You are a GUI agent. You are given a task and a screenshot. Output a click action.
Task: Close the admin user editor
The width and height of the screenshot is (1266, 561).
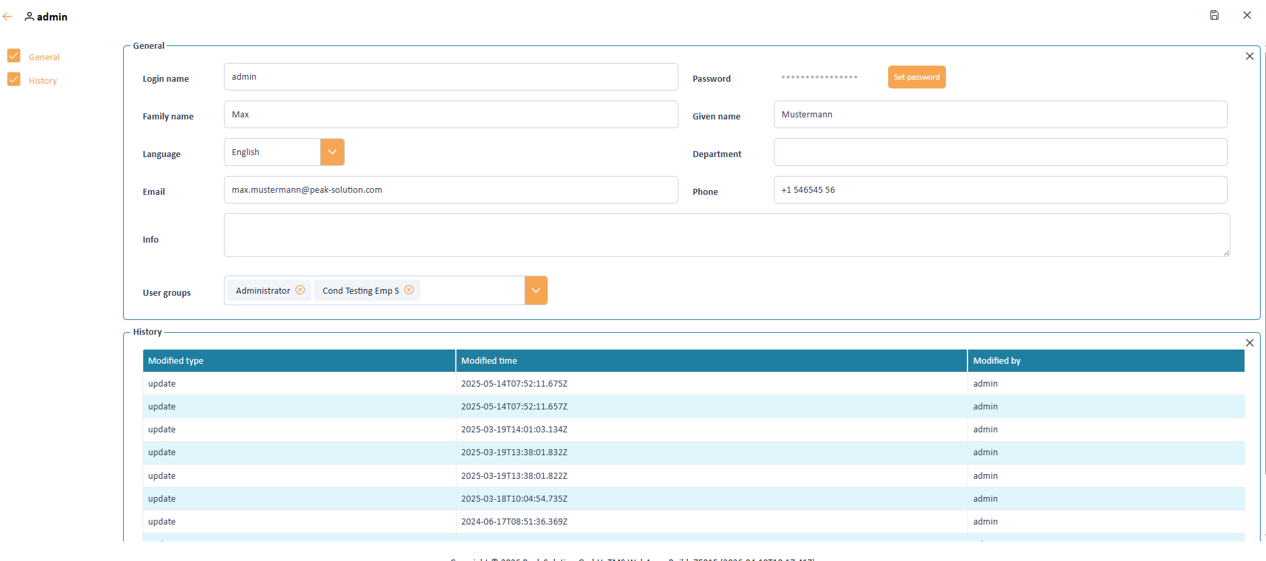tap(1247, 16)
